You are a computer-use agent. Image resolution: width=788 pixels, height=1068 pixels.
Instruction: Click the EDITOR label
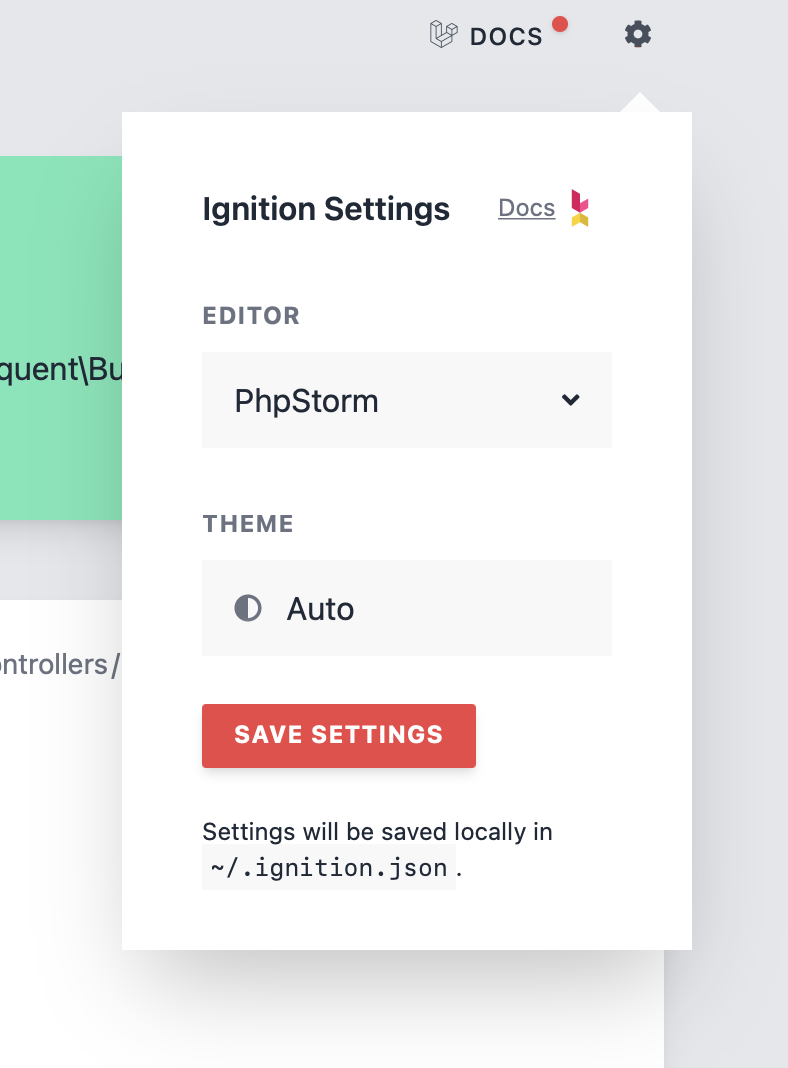pos(251,315)
